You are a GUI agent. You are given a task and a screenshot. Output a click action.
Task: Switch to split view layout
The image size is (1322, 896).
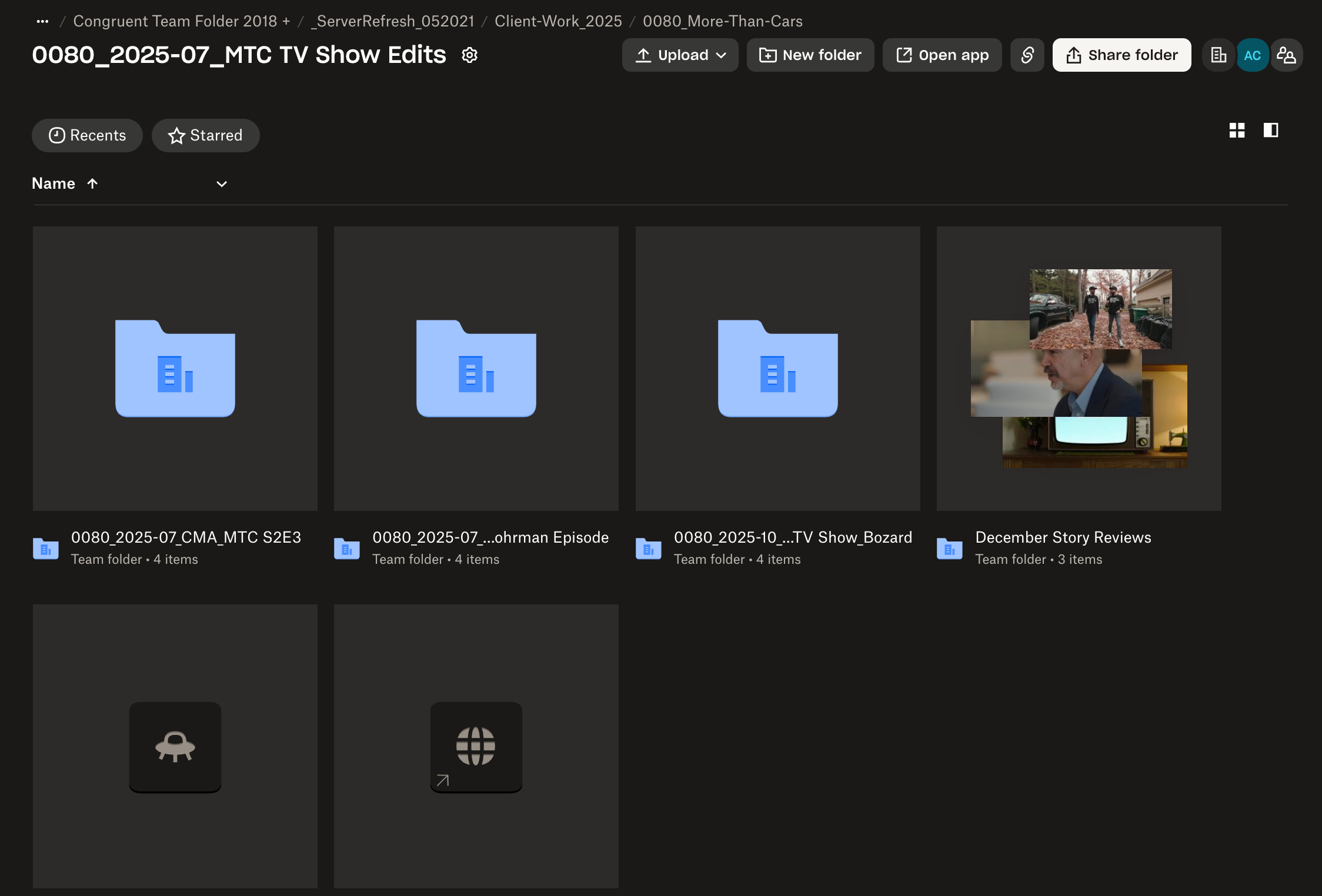coord(1270,131)
